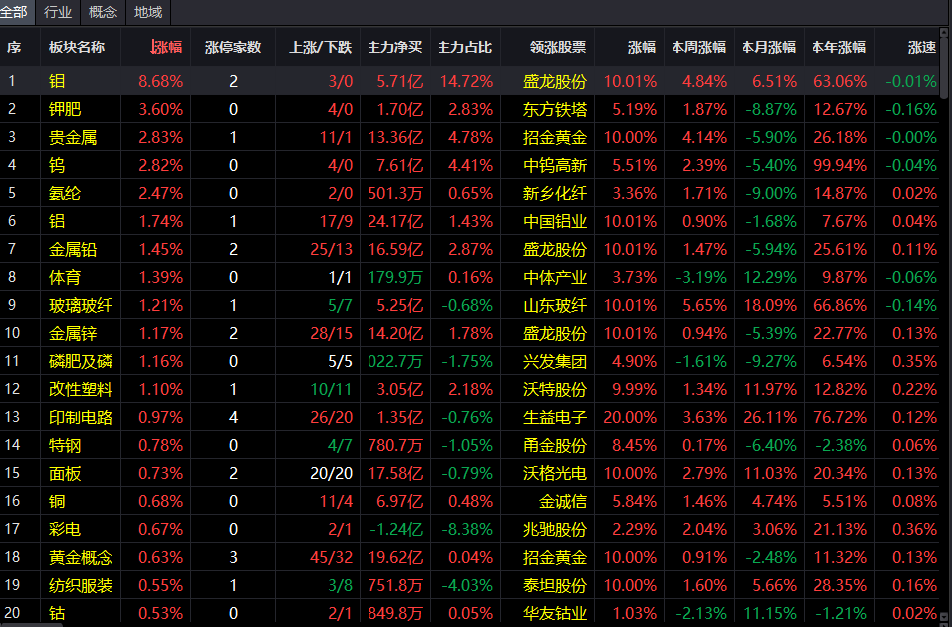Select the 磷肥及磷 sector name
Viewport: 952px width, 627px height.
click(x=81, y=361)
